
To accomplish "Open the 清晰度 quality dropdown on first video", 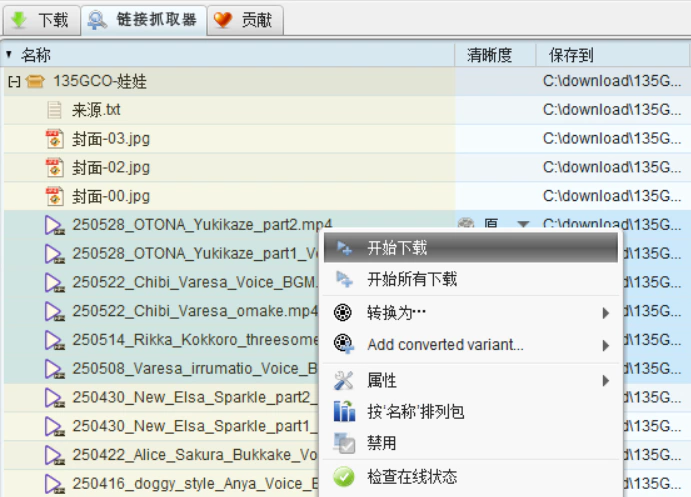I will pos(522,225).
